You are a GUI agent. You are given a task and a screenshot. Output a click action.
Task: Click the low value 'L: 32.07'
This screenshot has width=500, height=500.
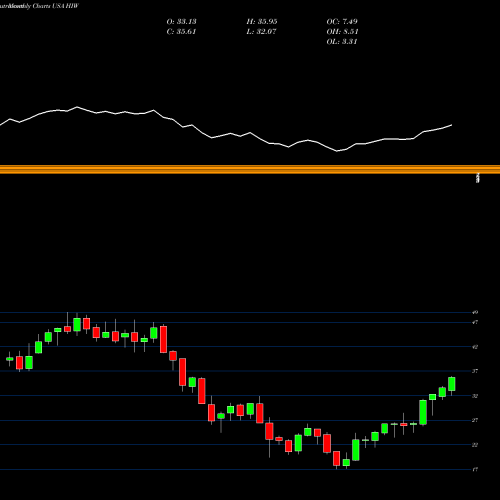pos(261,32)
